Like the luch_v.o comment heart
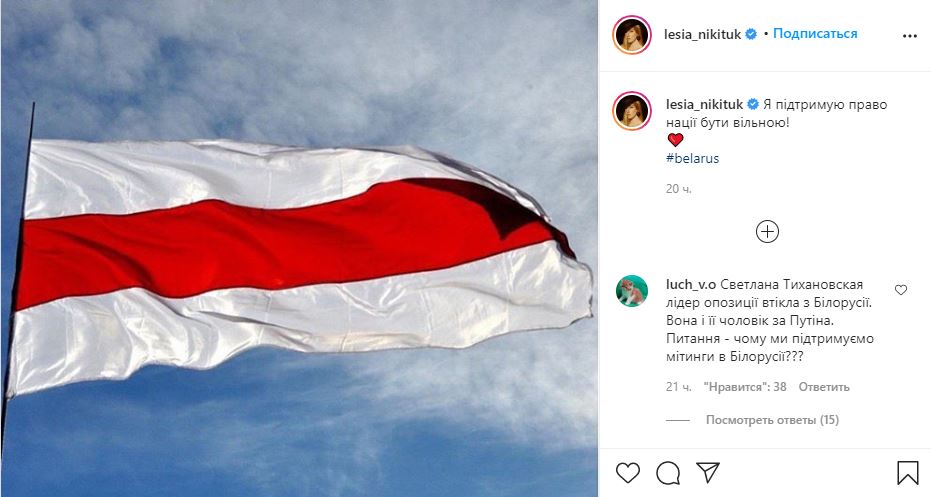 (901, 290)
